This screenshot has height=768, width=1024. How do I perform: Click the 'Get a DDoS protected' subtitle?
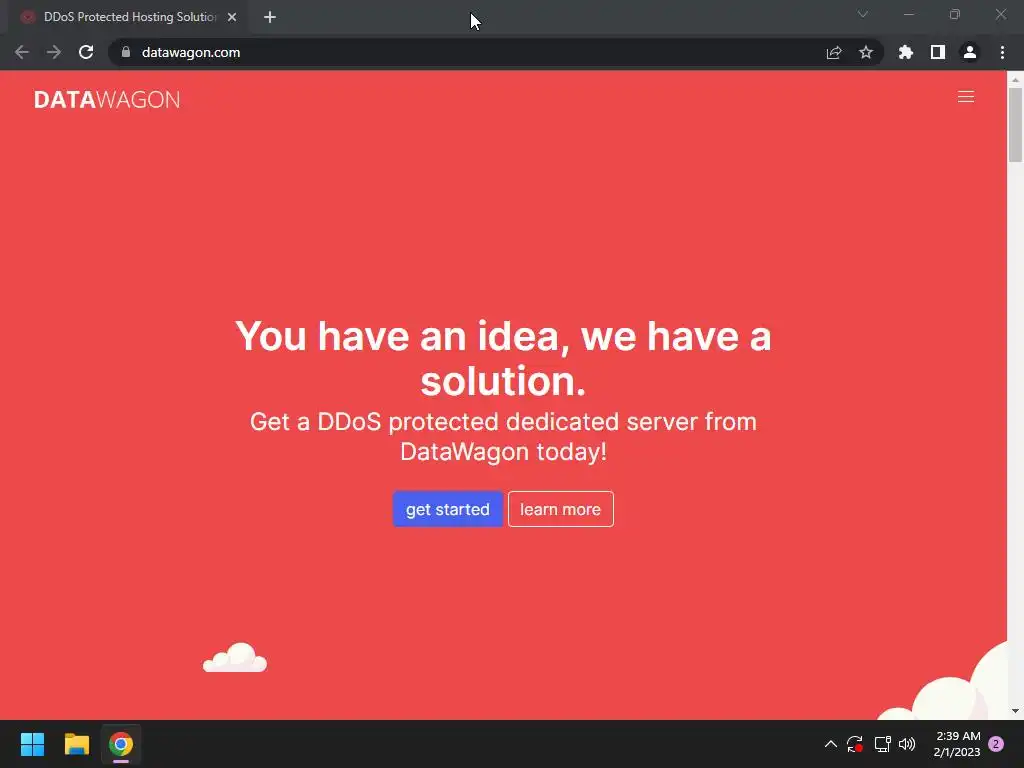click(503, 436)
